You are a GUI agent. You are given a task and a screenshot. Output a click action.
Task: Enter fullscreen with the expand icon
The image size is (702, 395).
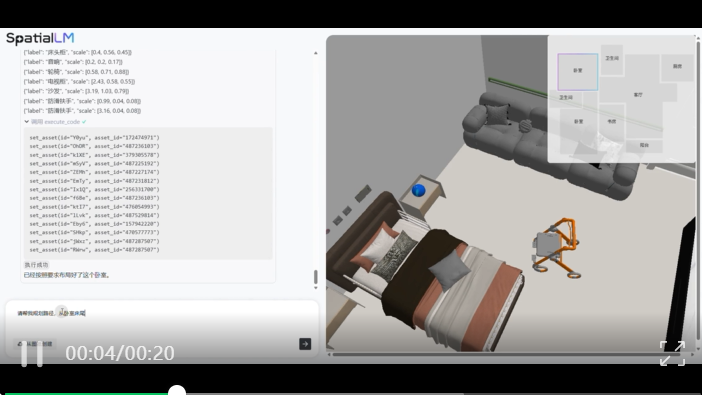pos(672,353)
